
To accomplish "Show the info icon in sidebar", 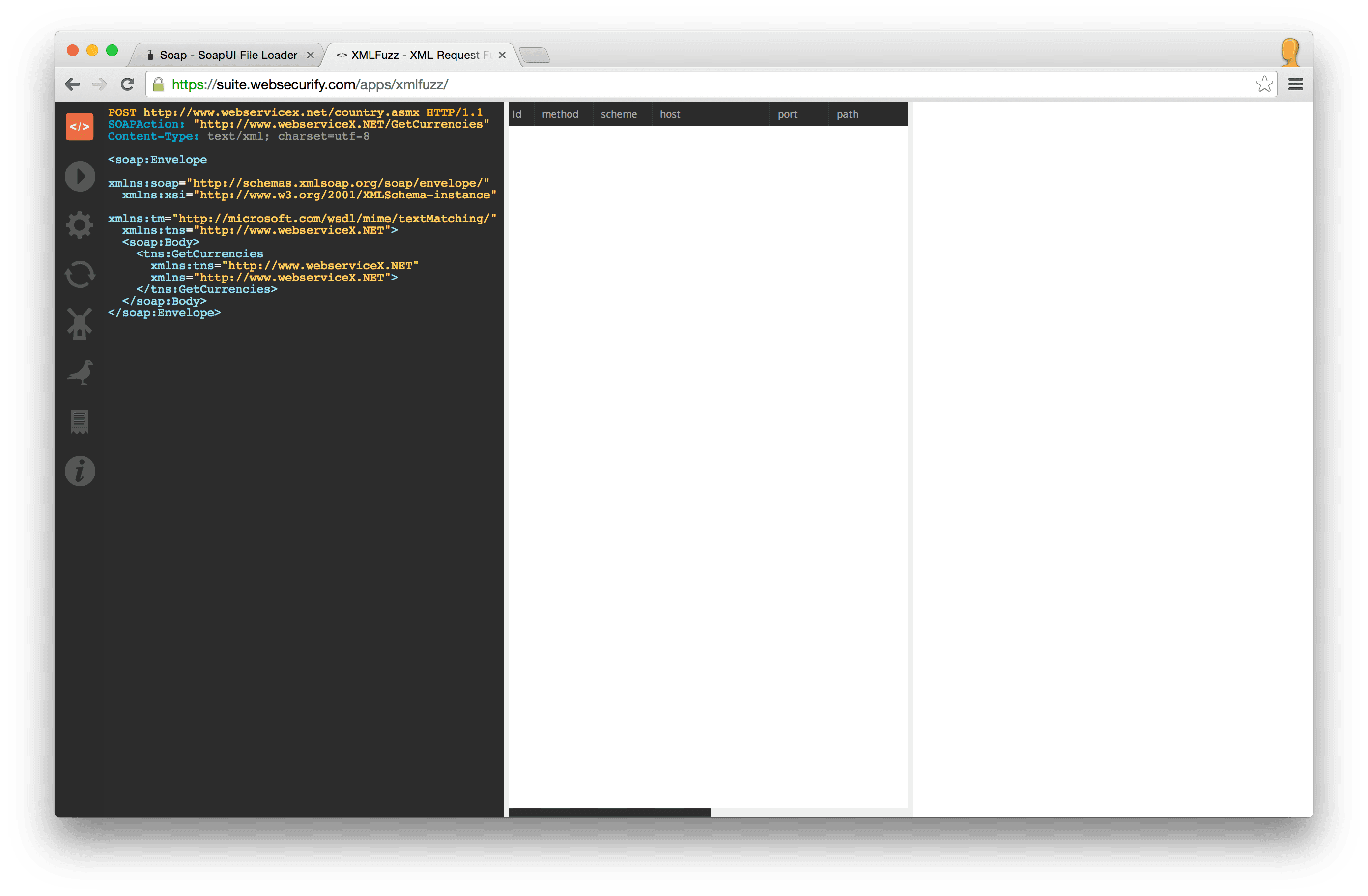I will click(79, 471).
